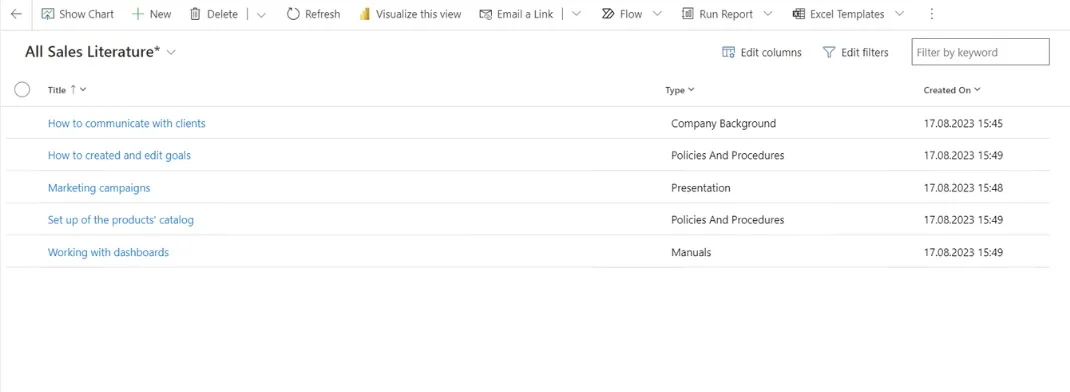Open the All Sales Literature view selector chevron
Screen dimensions: 1070x392
pos(171,53)
